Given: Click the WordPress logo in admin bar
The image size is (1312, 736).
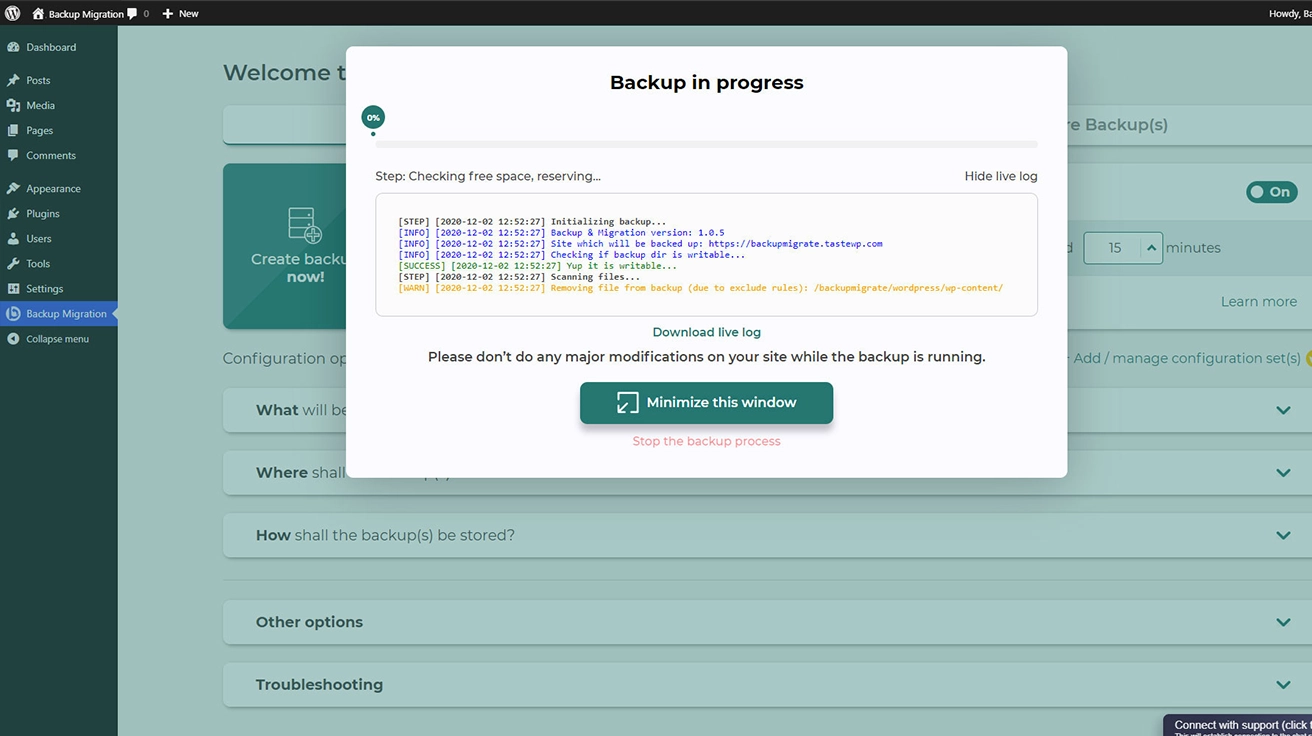Looking at the screenshot, I should click(13, 13).
